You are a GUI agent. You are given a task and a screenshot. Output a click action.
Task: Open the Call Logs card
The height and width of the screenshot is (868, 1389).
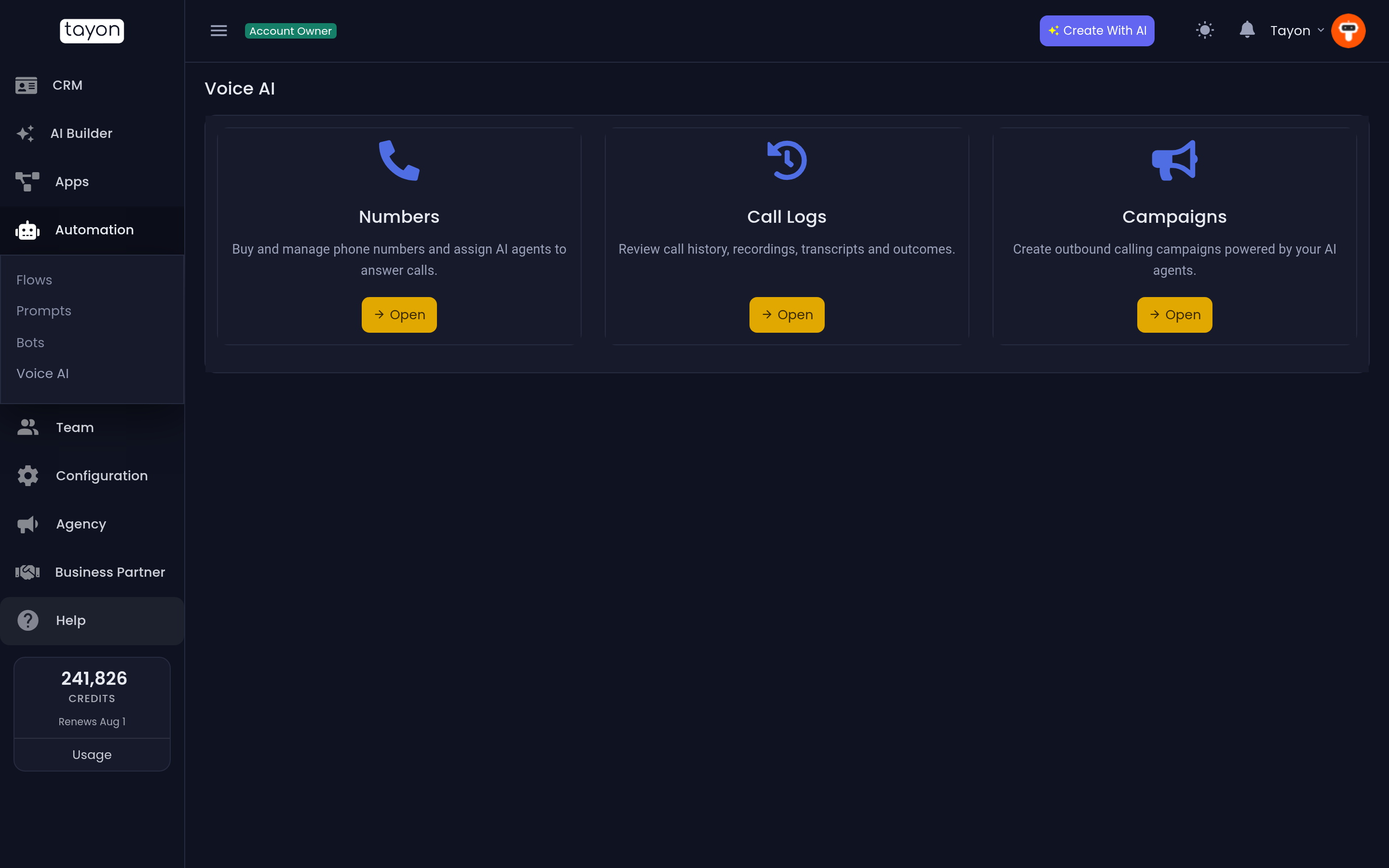[x=787, y=314]
